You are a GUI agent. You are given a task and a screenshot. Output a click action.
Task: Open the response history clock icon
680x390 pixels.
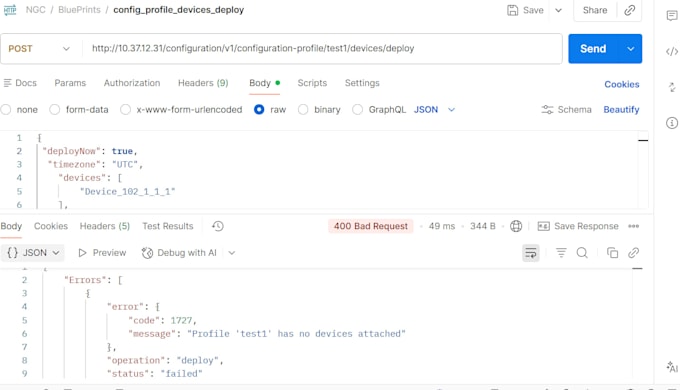click(x=218, y=226)
